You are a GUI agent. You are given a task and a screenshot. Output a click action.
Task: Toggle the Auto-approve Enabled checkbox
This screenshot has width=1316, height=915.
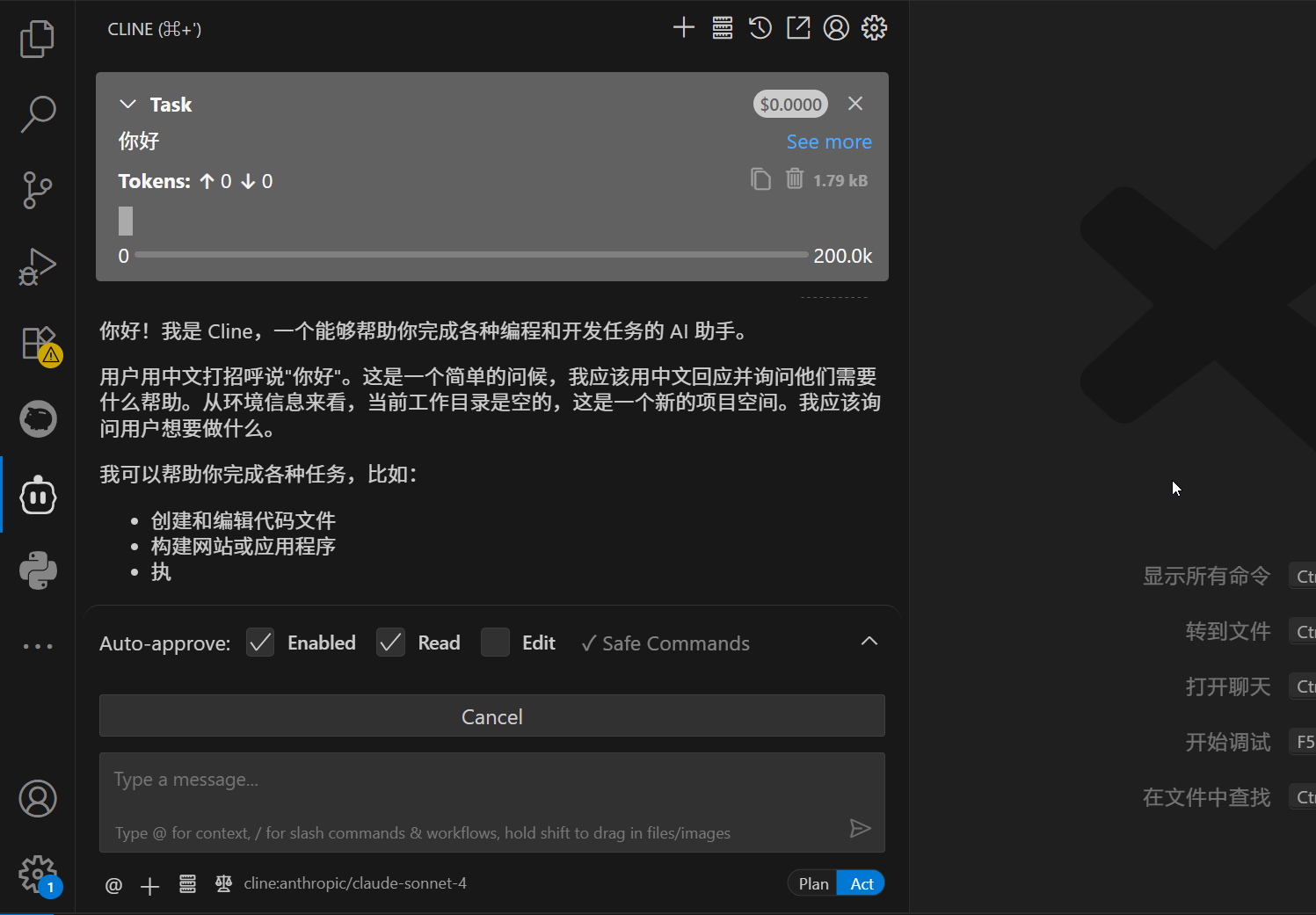tap(260, 643)
